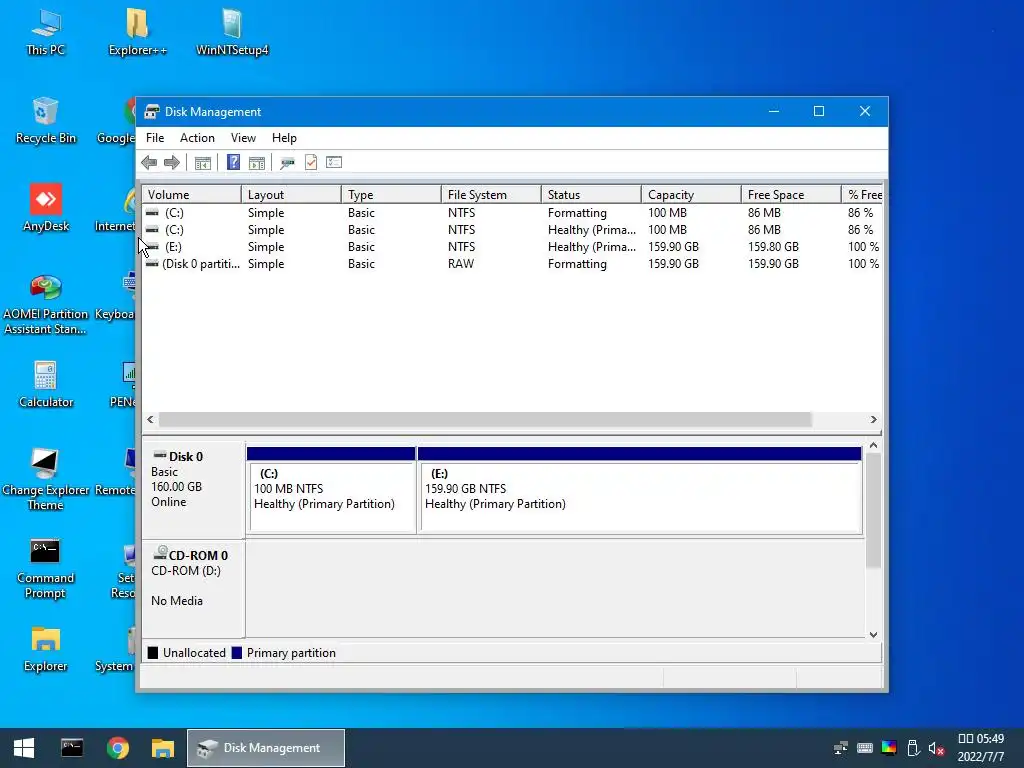Image resolution: width=1024 pixels, height=768 pixels.
Task: Select the AOMEI Partition Assistant icon
Action: pyautogui.click(x=45, y=305)
